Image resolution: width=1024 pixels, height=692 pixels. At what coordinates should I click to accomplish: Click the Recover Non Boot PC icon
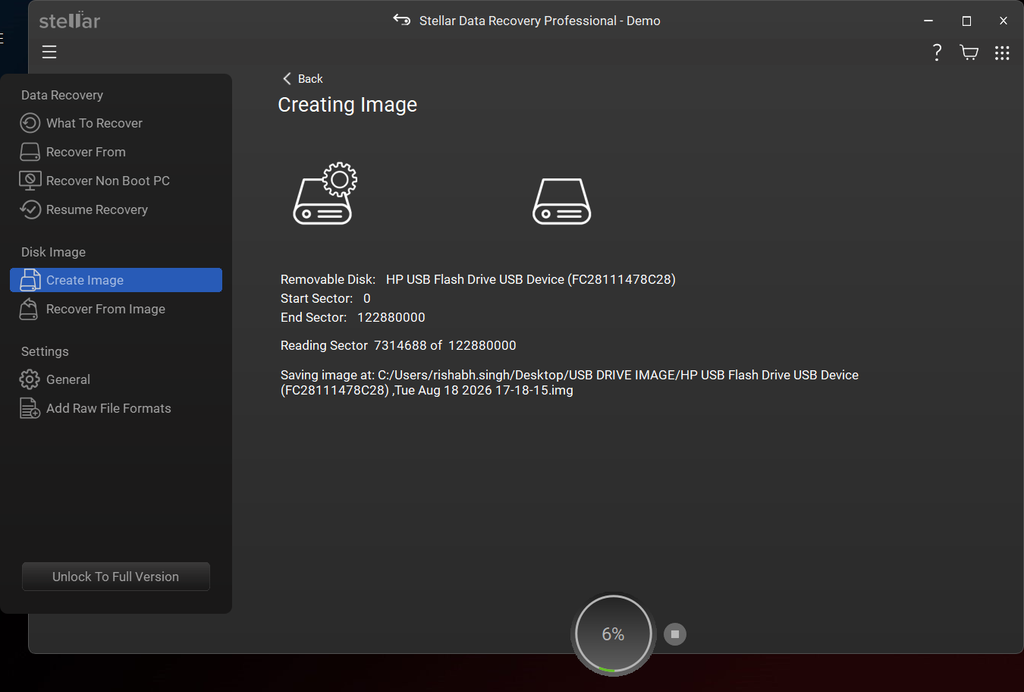(x=30, y=181)
